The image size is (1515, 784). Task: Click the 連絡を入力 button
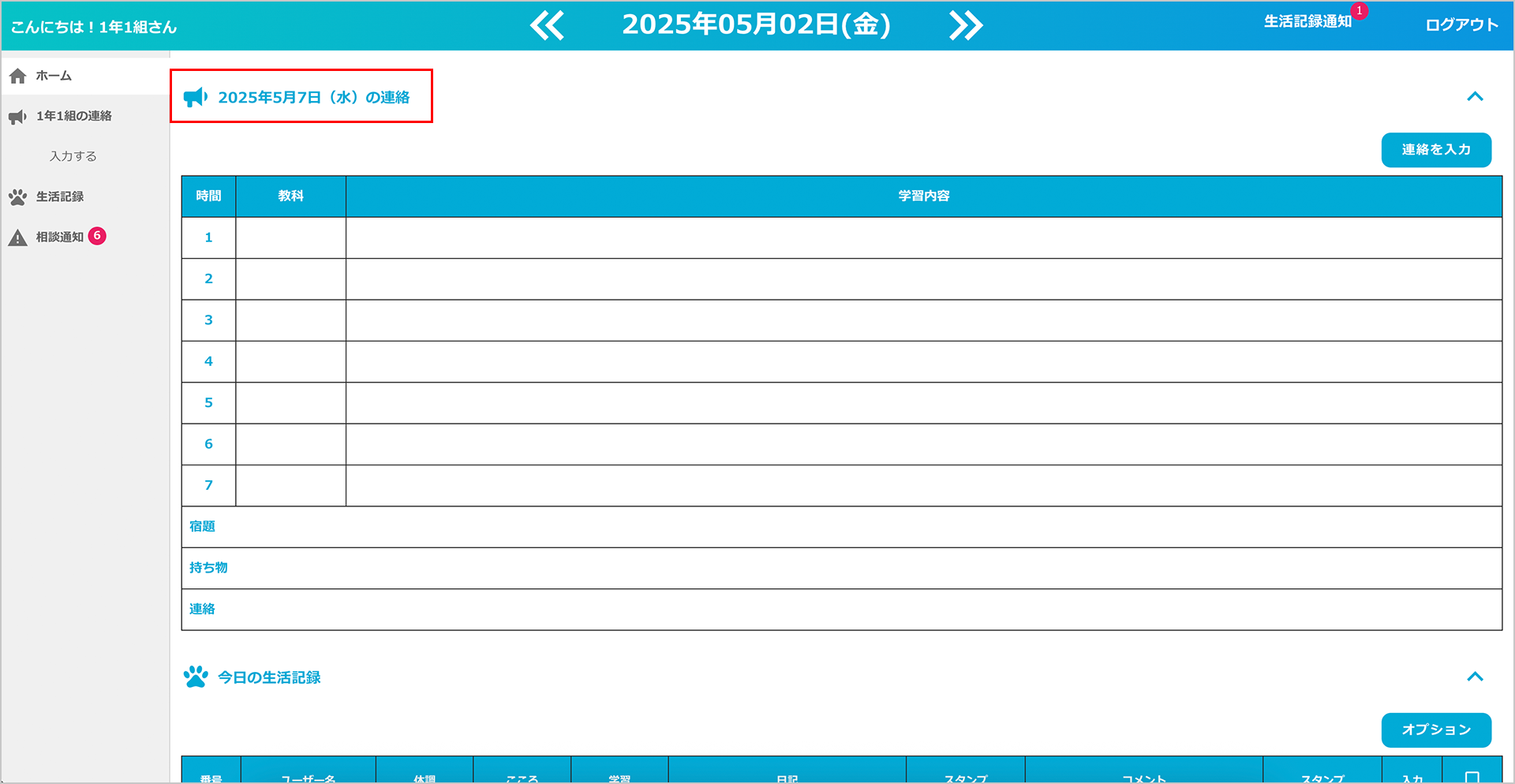click(x=1435, y=150)
